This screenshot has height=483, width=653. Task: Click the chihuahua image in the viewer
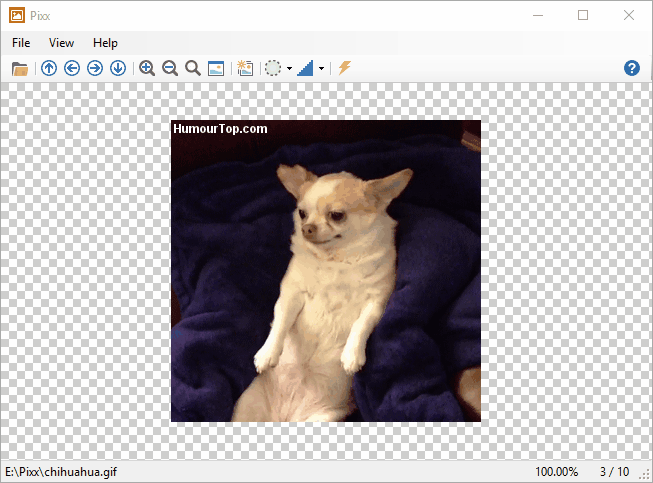pyautogui.click(x=326, y=271)
